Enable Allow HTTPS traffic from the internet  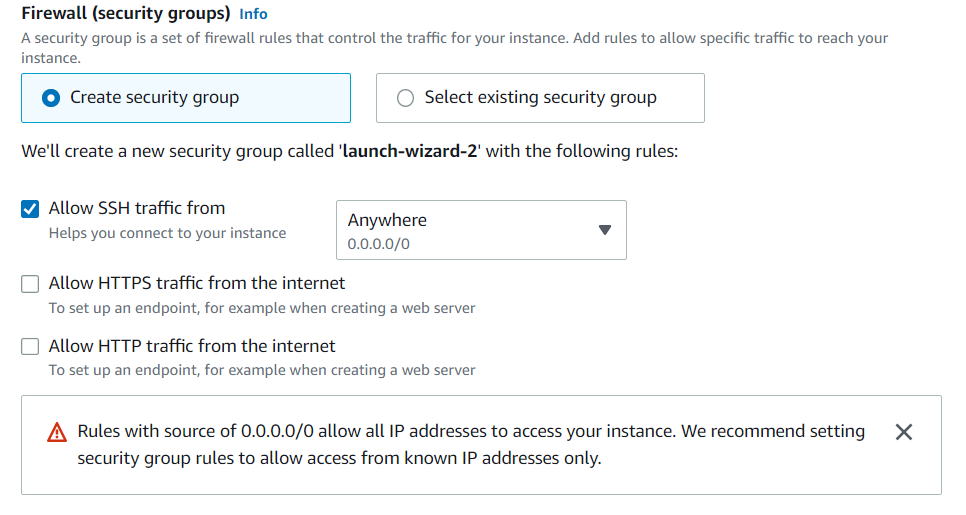(x=30, y=284)
